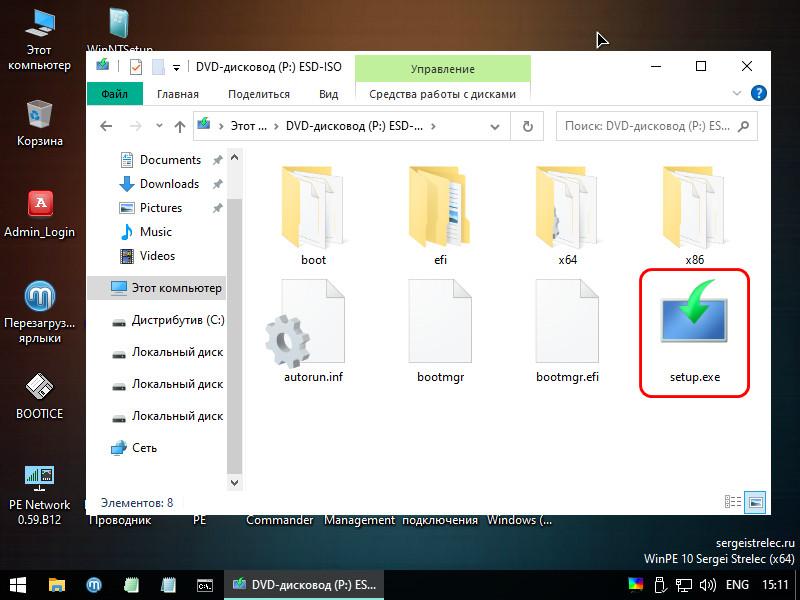Click the volume icon in system tray
Viewport: 800px width, 600px height.
tap(707, 585)
